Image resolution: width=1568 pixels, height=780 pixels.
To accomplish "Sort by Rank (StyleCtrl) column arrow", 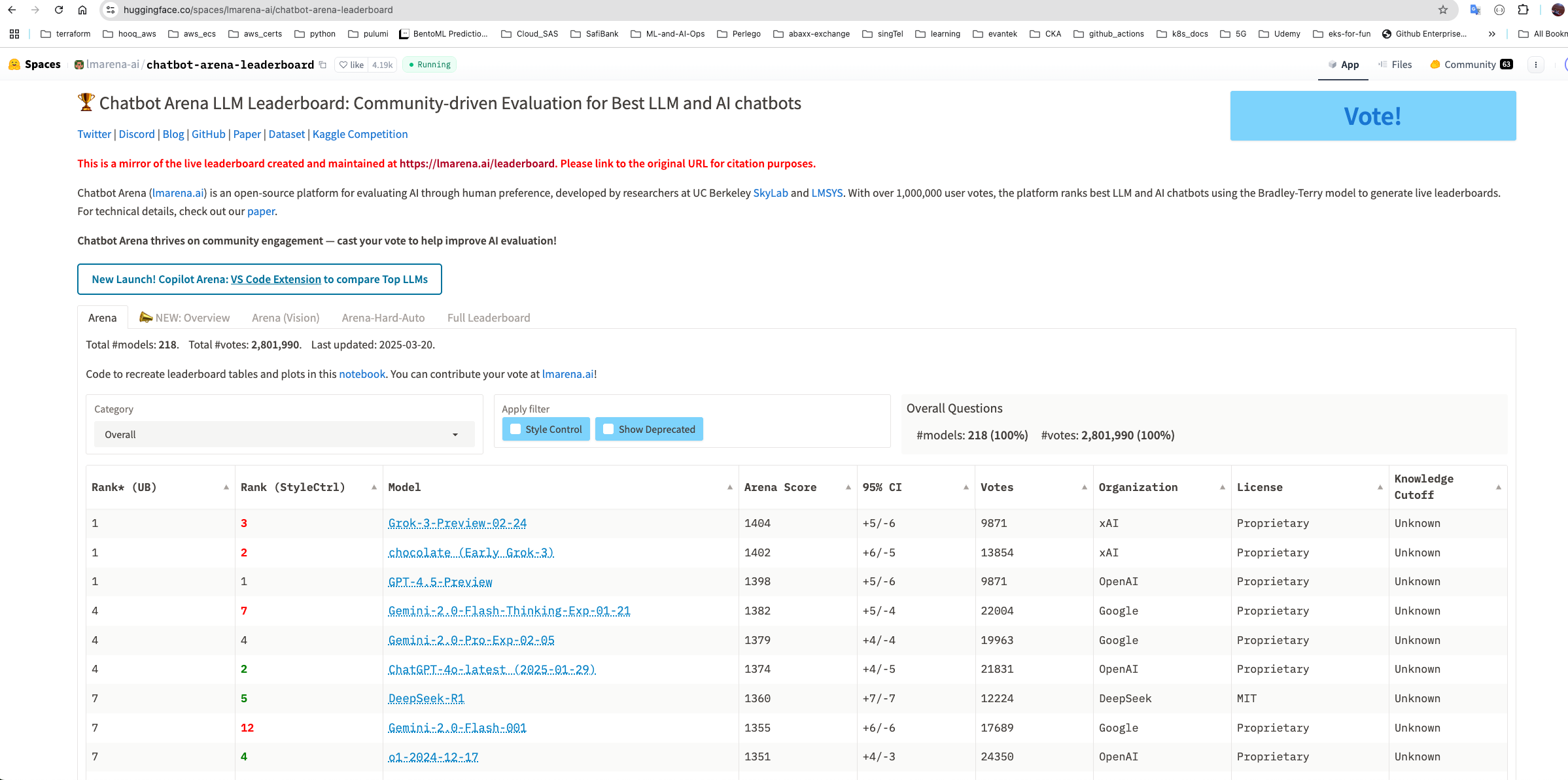I will 374,487.
